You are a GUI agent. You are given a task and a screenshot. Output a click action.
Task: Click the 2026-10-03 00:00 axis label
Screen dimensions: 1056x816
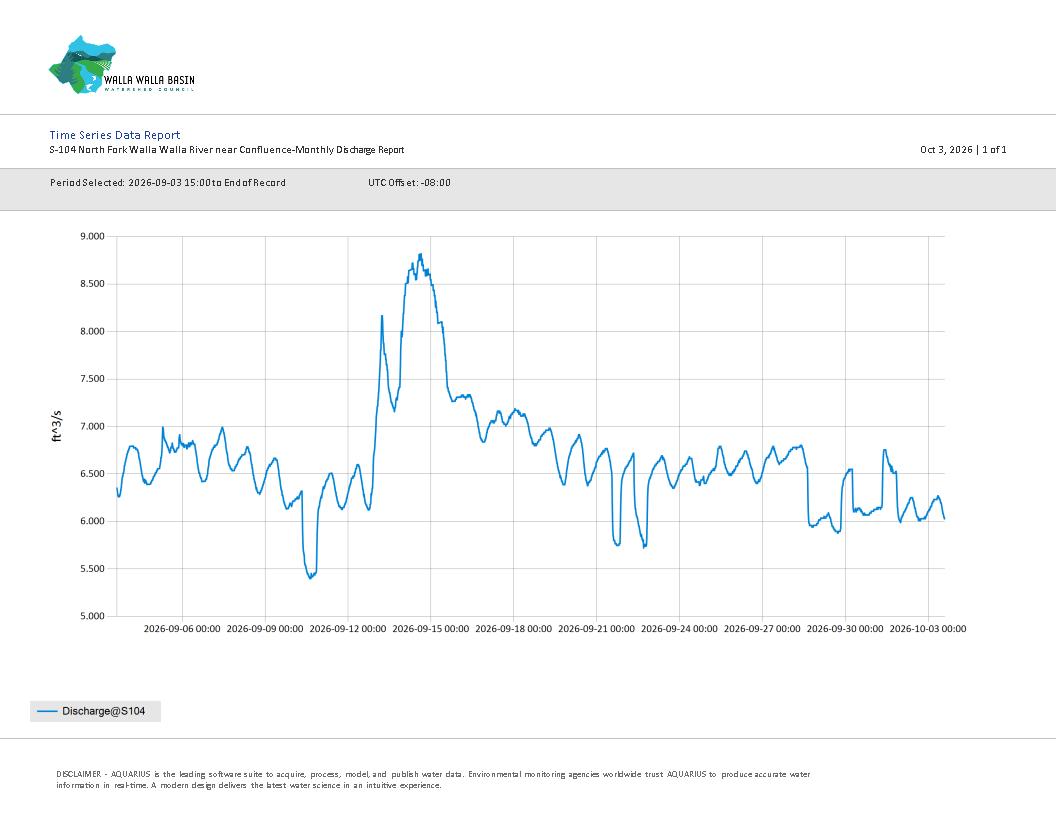coord(927,629)
